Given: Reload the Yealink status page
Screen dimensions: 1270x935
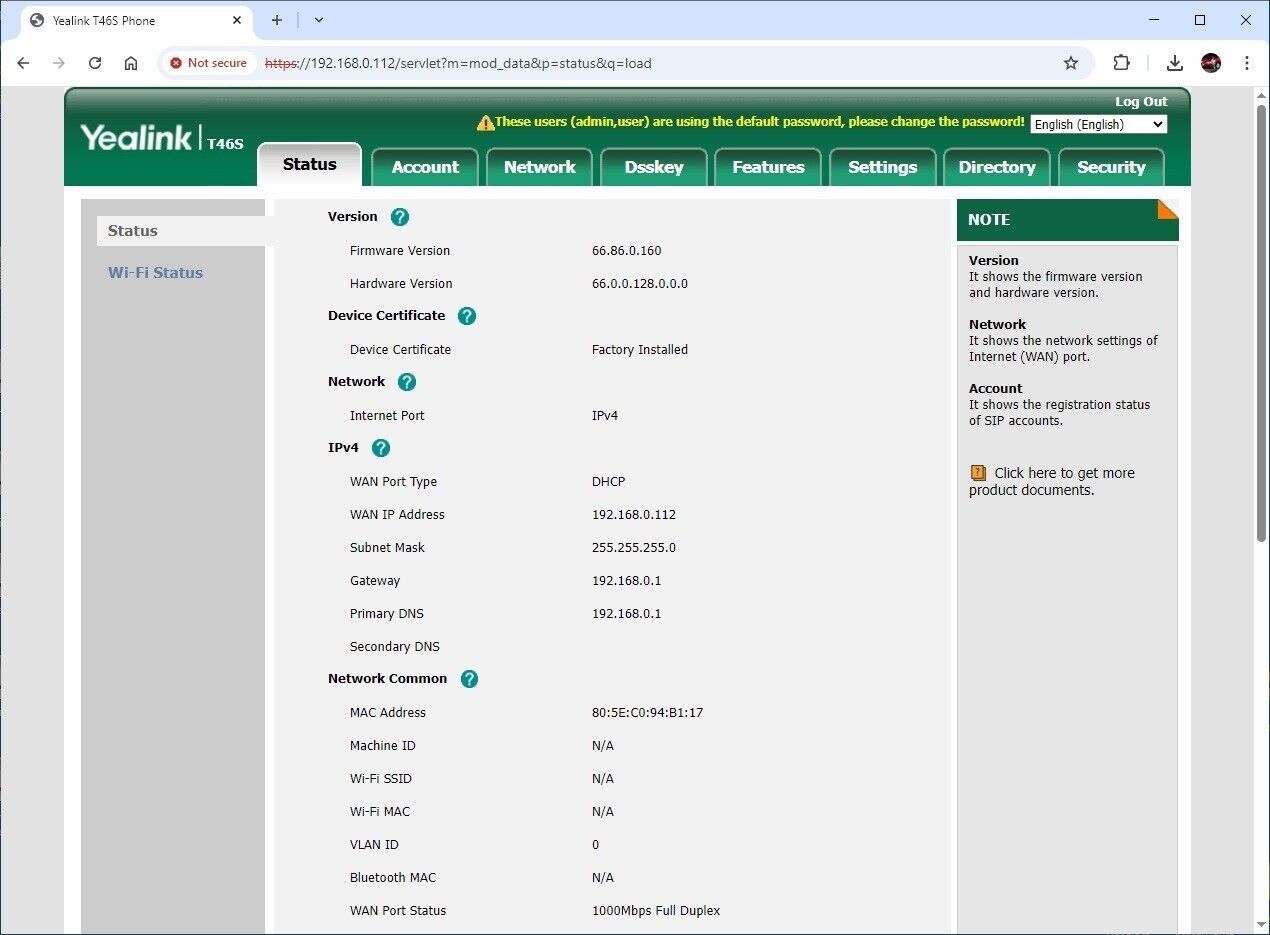Looking at the screenshot, I should coord(95,63).
